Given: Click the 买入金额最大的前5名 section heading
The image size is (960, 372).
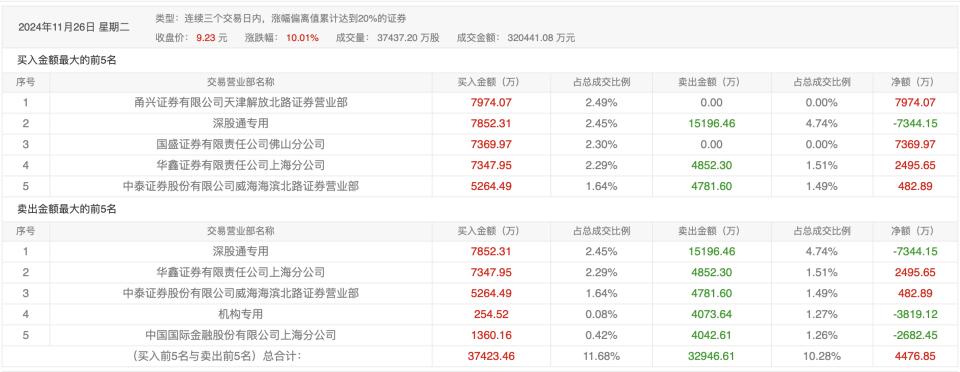Looking at the screenshot, I should 67,61.
